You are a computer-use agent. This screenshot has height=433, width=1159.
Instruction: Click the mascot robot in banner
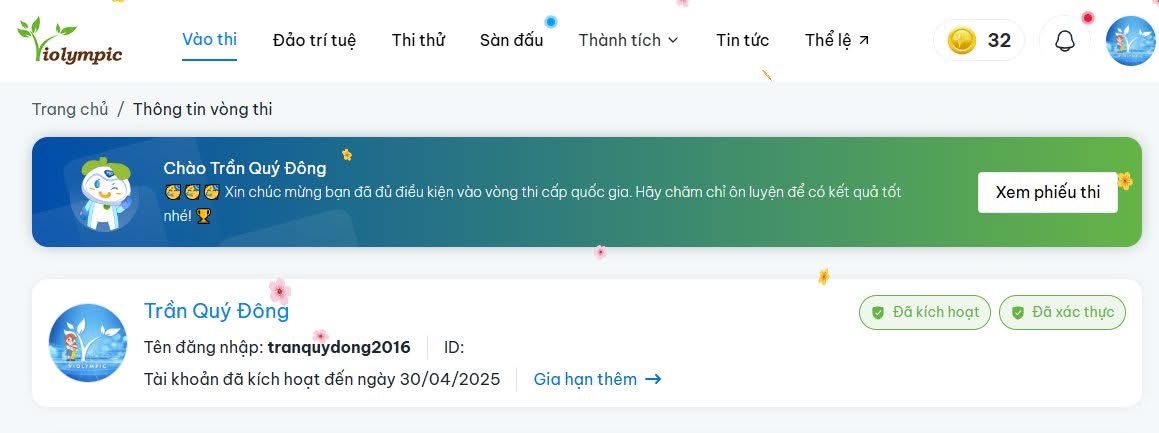(99, 192)
